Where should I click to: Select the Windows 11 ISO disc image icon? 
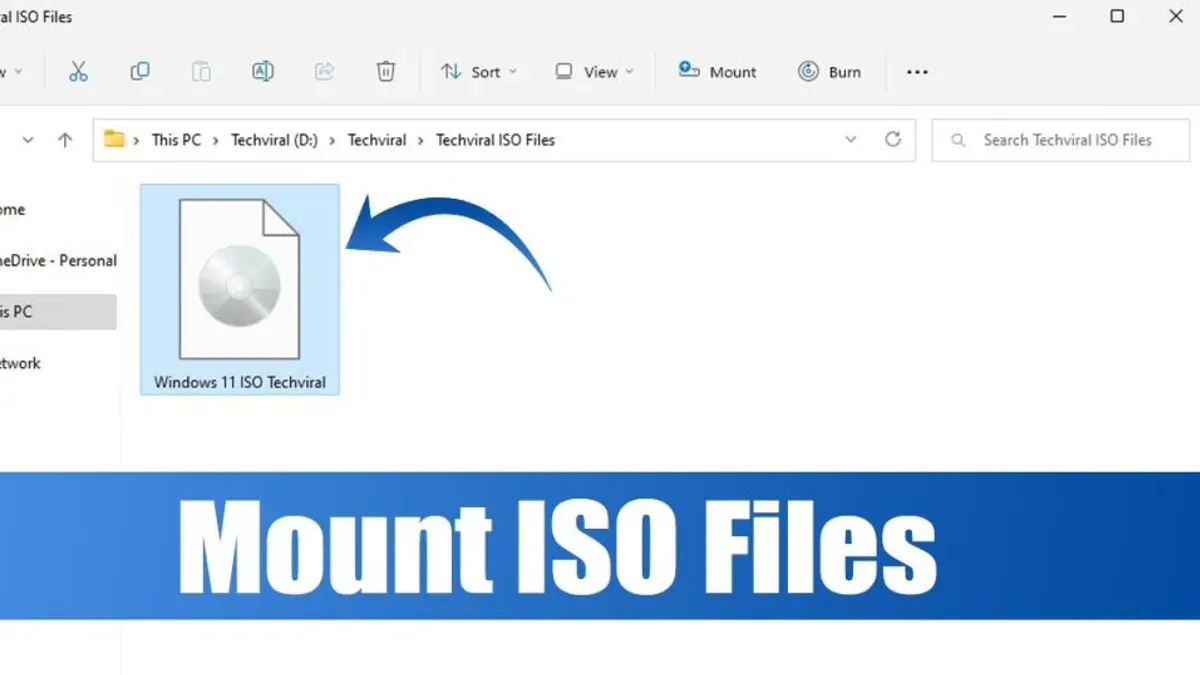[x=239, y=279]
